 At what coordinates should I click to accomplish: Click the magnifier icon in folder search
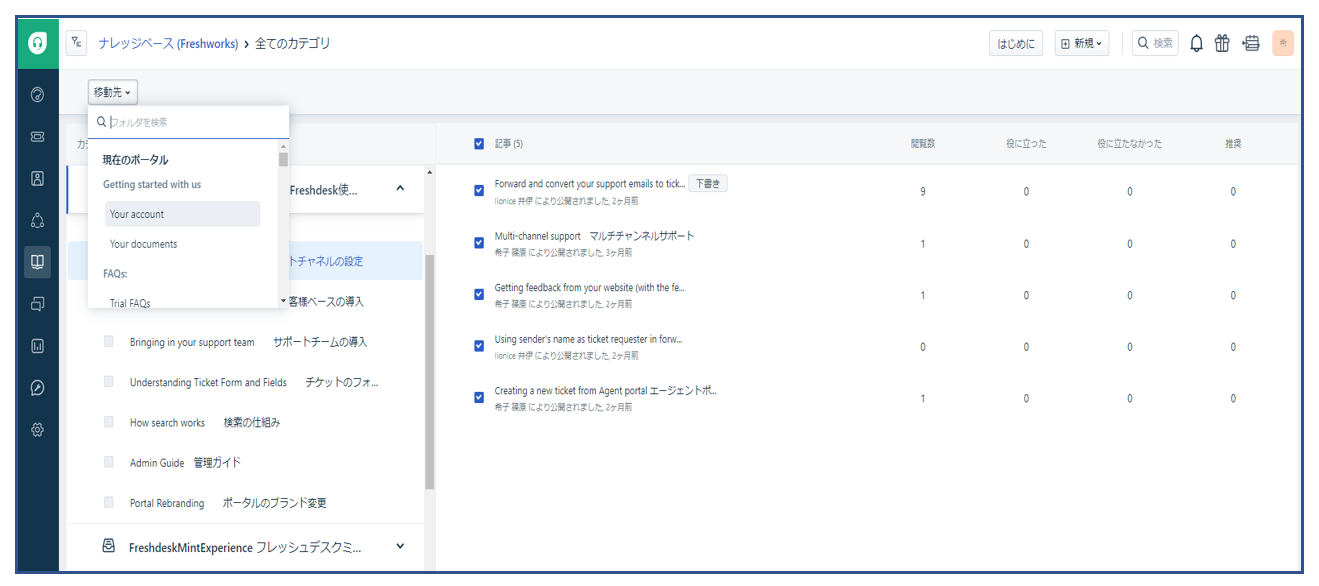(102, 122)
